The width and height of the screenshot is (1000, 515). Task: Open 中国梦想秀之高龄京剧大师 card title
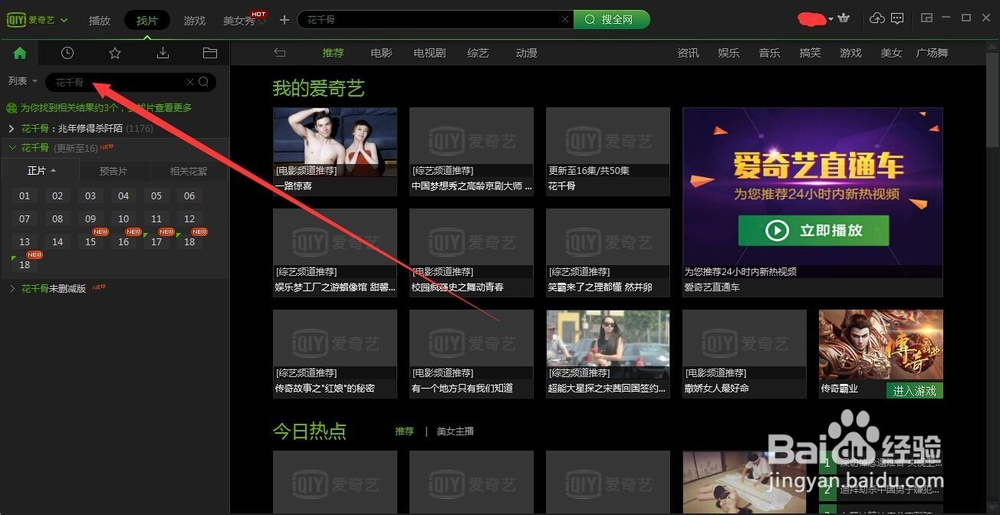[471, 186]
